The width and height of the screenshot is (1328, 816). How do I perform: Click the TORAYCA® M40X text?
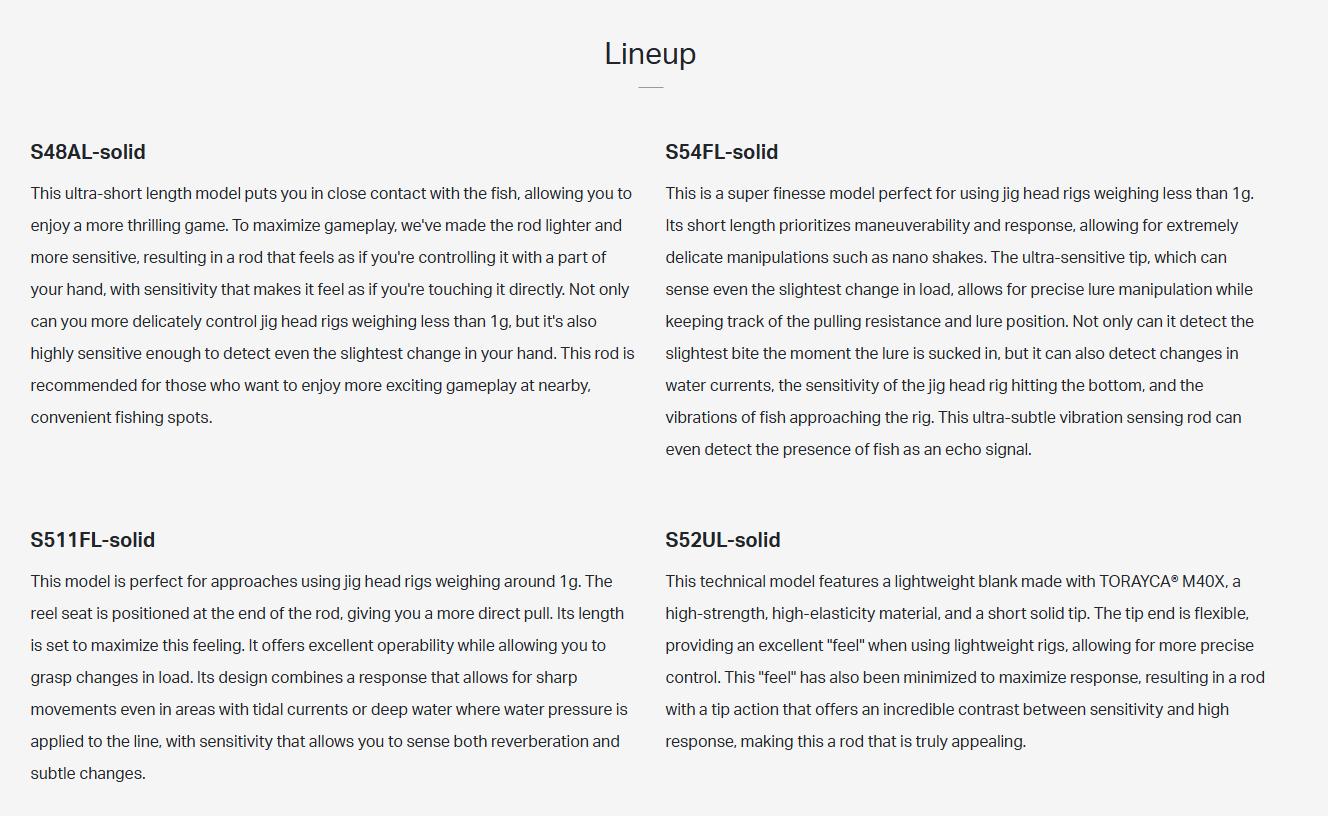[x=1164, y=581]
